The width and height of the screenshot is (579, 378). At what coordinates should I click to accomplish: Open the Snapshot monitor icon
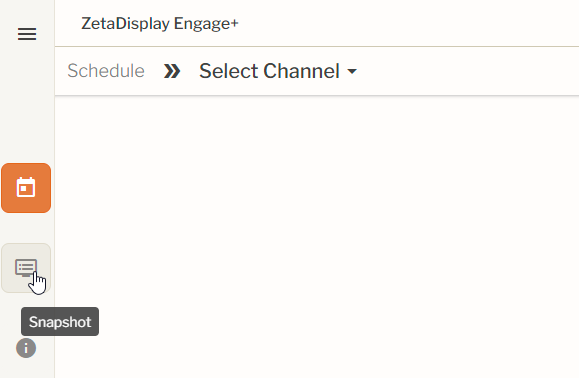point(26,268)
